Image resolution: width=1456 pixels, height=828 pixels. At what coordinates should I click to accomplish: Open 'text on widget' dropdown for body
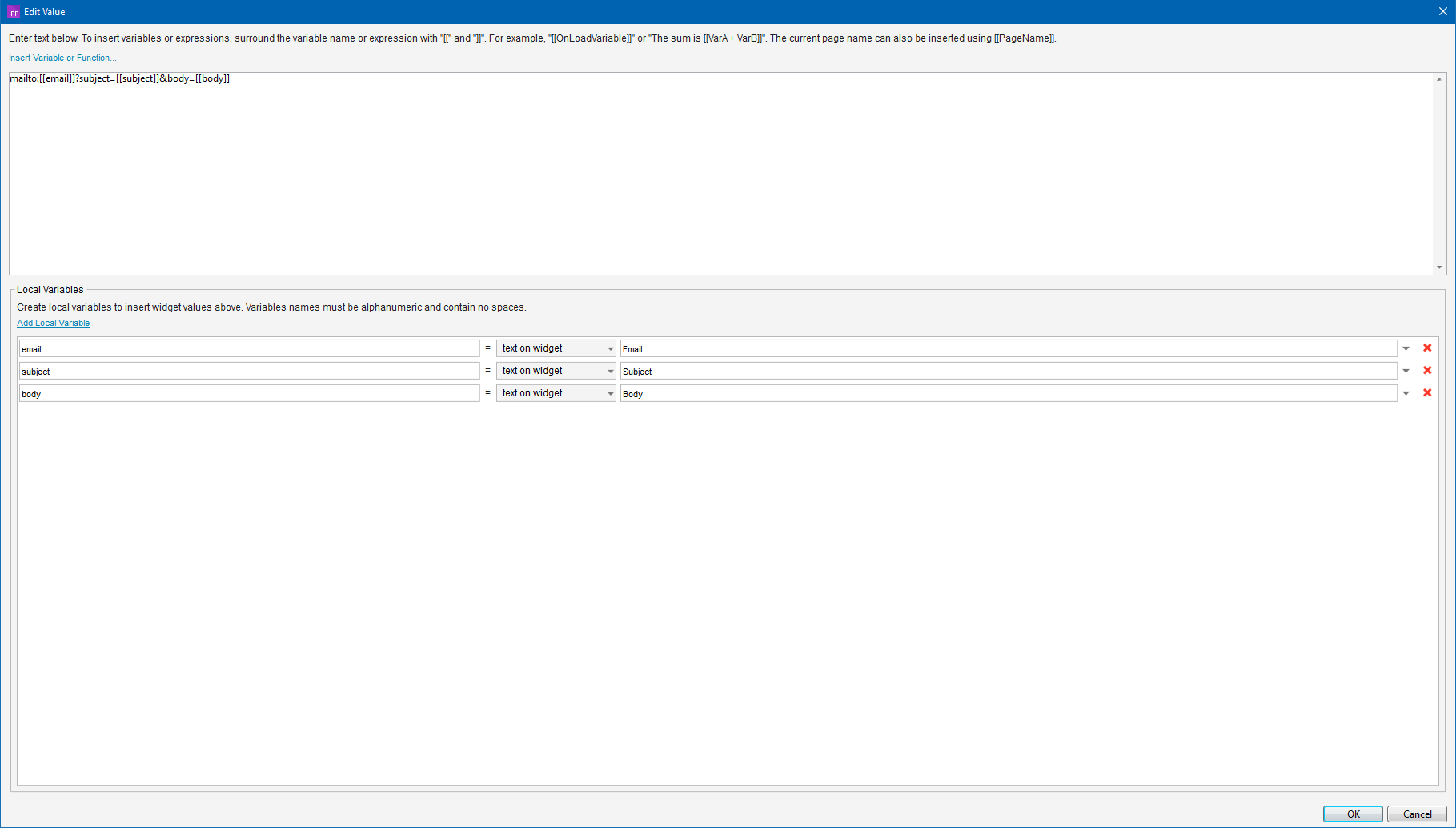click(x=556, y=393)
